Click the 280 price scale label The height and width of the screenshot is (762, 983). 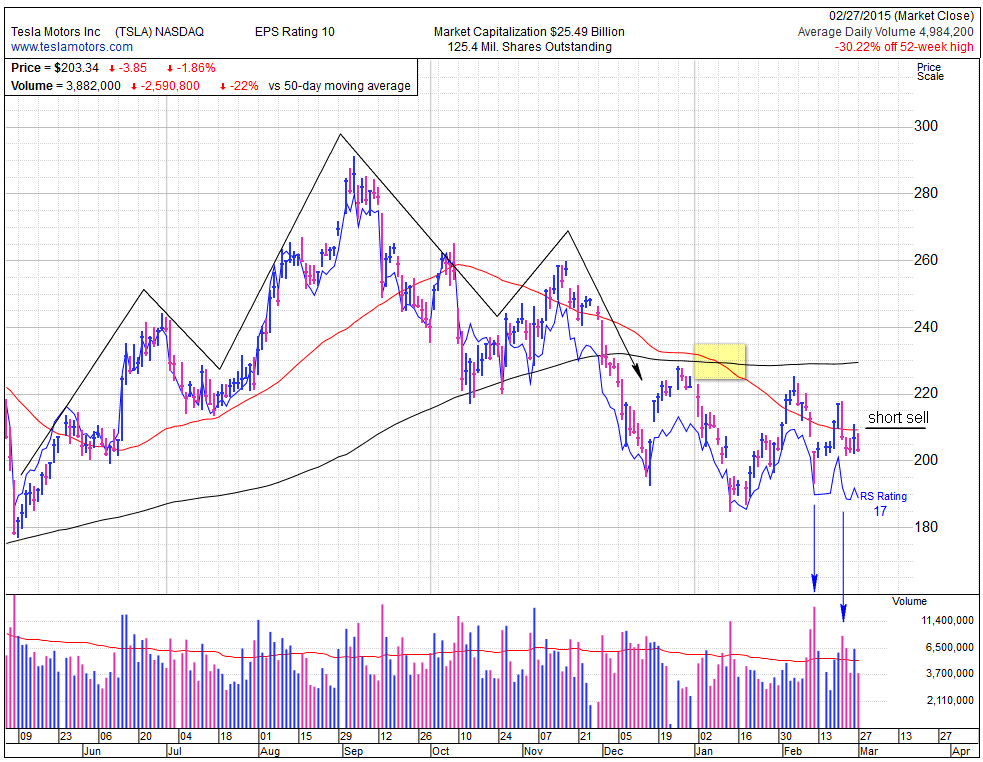[926, 193]
